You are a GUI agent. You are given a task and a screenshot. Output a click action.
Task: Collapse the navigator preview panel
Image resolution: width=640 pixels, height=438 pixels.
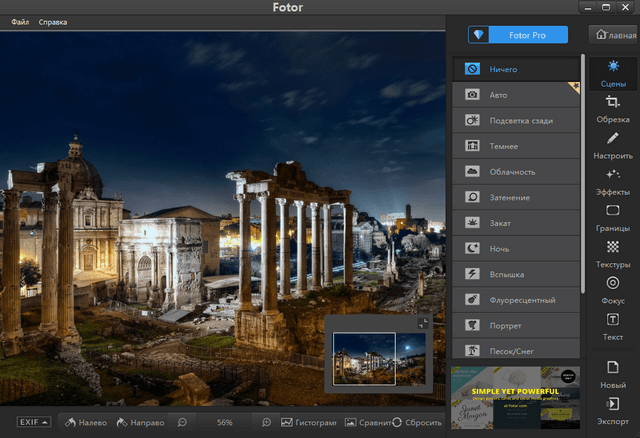tap(423, 324)
